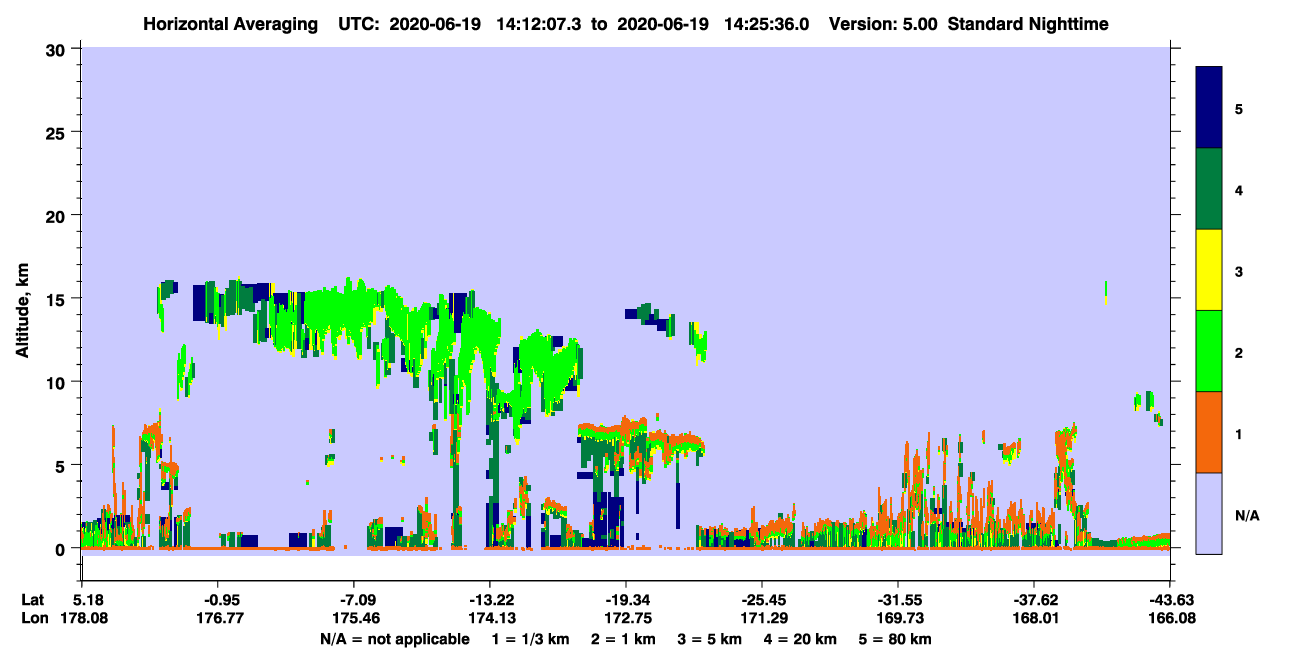Click the yellow colorbar segment labeled 3
The width and height of the screenshot is (1300, 667).
tap(1209, 270)
